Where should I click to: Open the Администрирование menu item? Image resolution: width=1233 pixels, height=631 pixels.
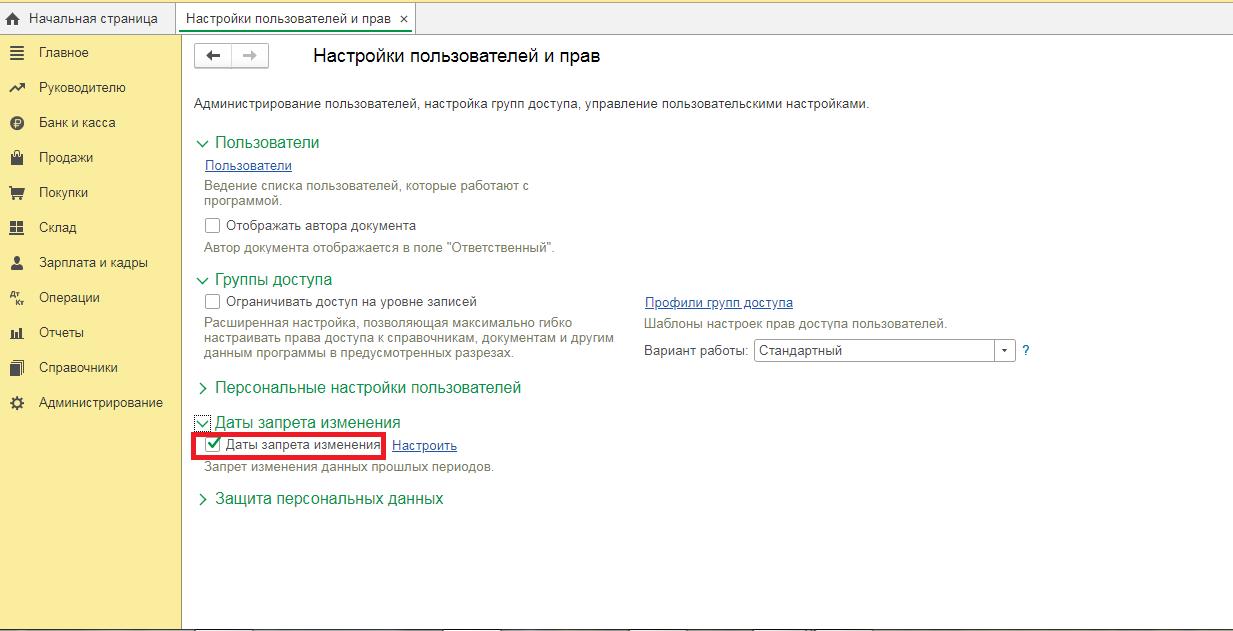[x=101, y=403]
